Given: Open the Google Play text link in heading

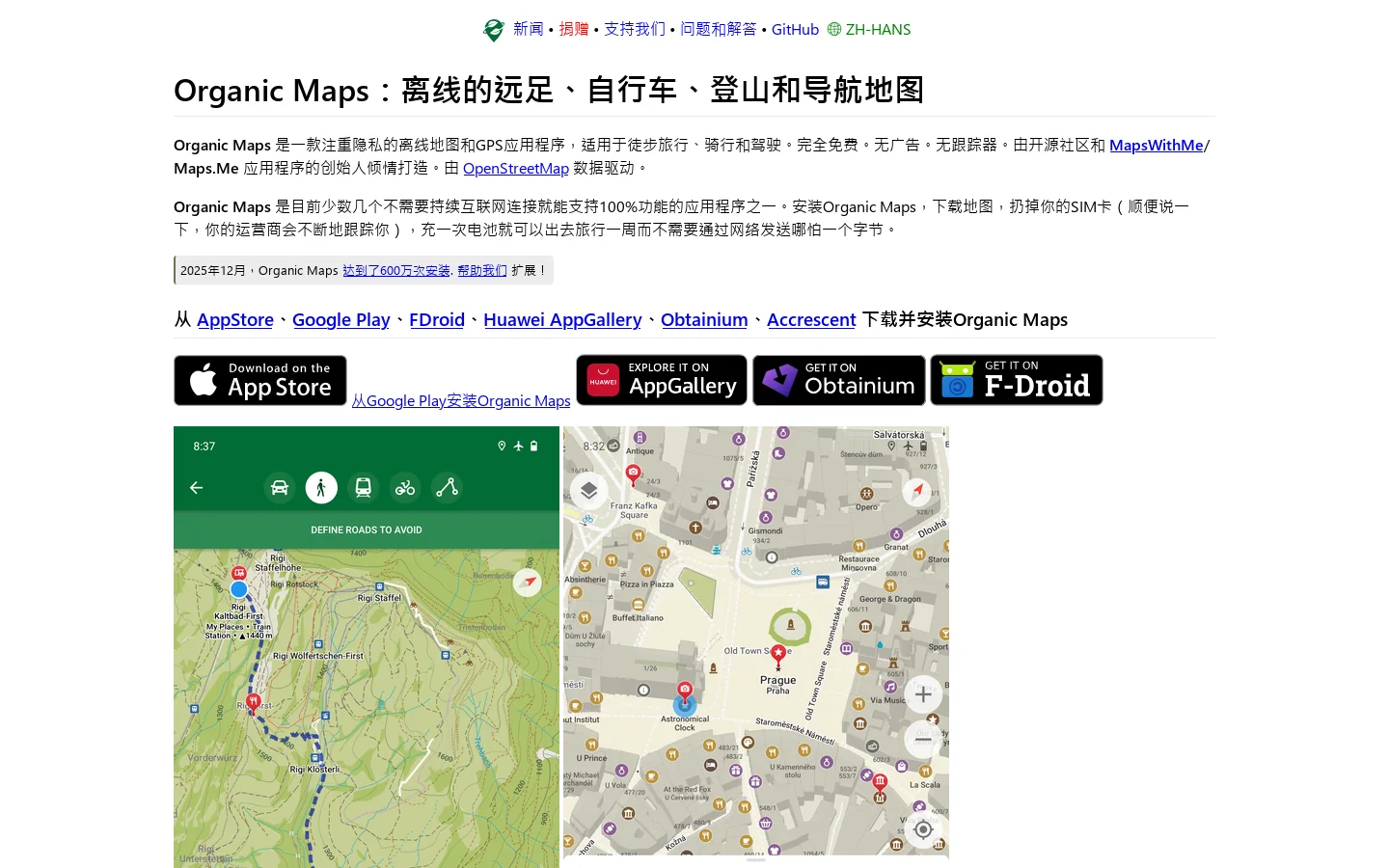Looking at the screenshot, I should tap(341, 319).
